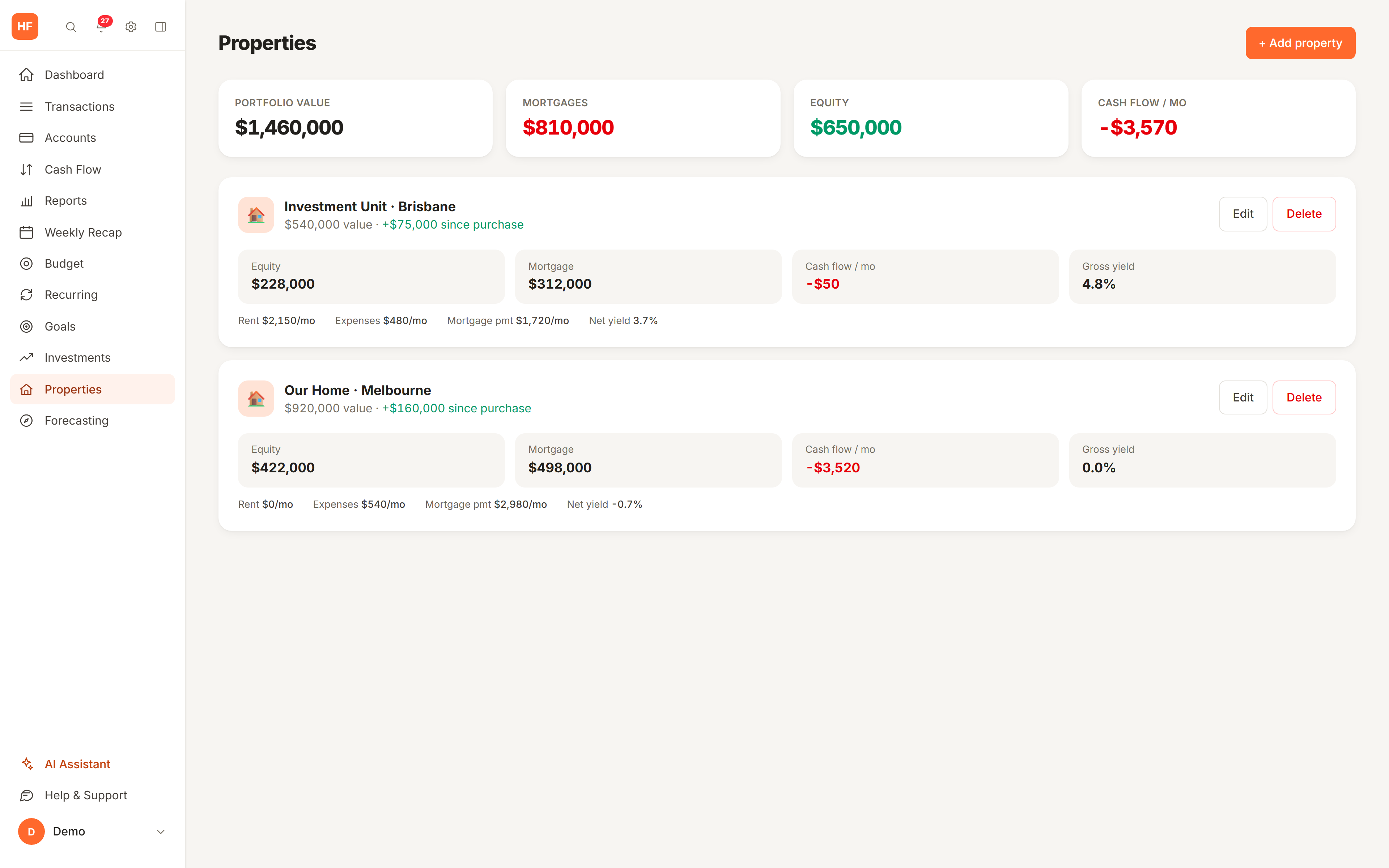Click the Melbourne property house icon
The image size is (1389, 868).
coord(256,399)
